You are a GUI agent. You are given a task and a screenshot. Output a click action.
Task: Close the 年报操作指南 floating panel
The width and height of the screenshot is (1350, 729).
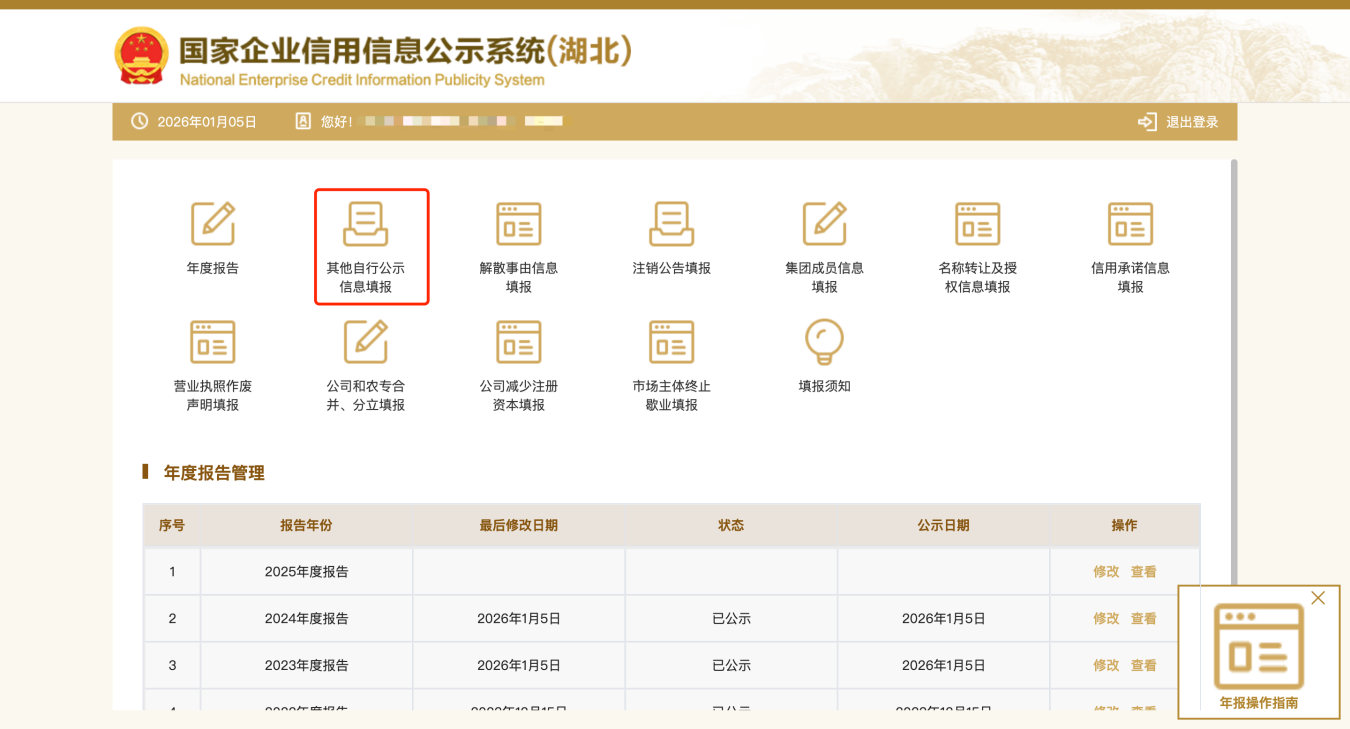(1318, 598)
